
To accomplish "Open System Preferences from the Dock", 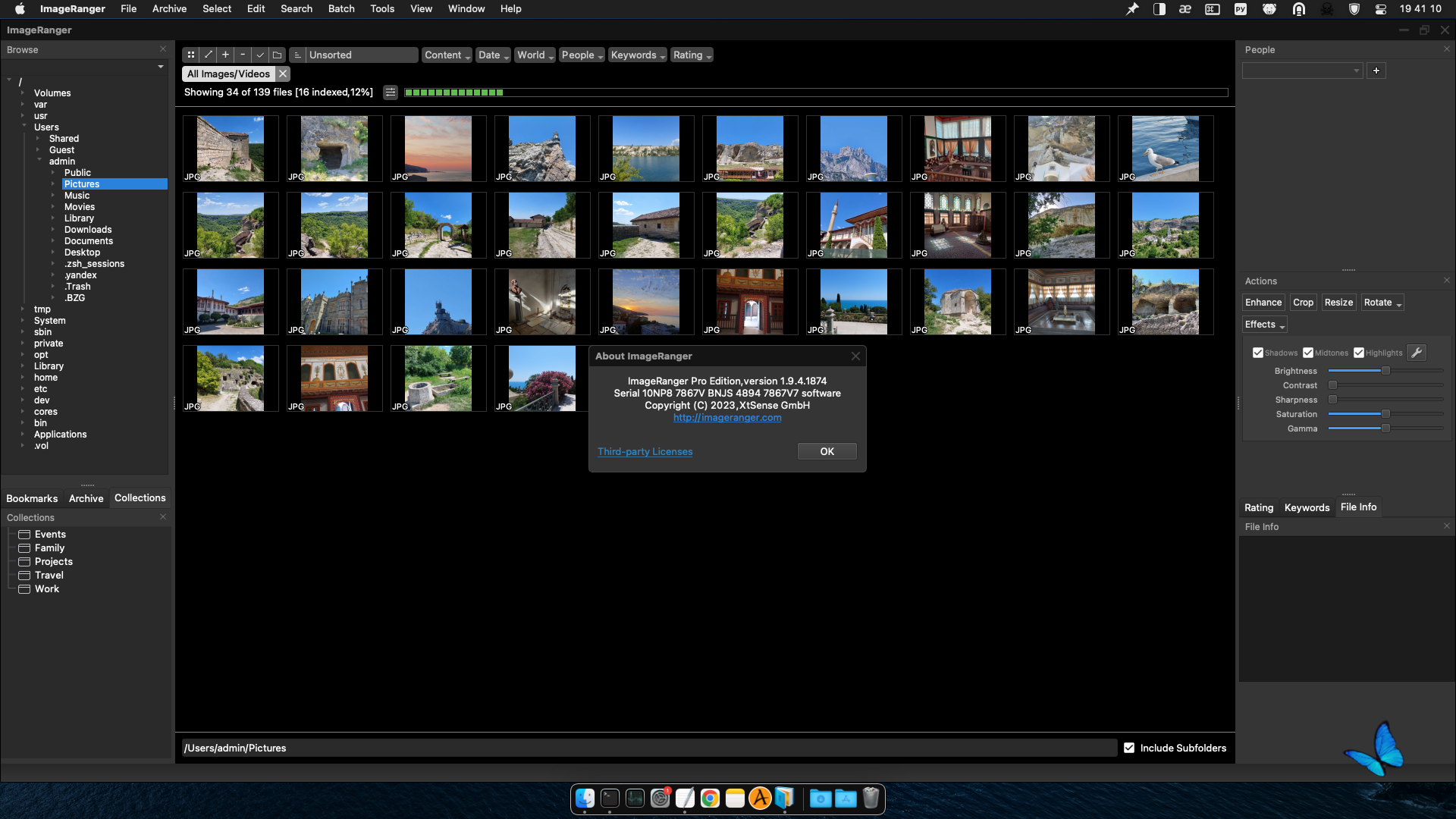I will point(661,799).
